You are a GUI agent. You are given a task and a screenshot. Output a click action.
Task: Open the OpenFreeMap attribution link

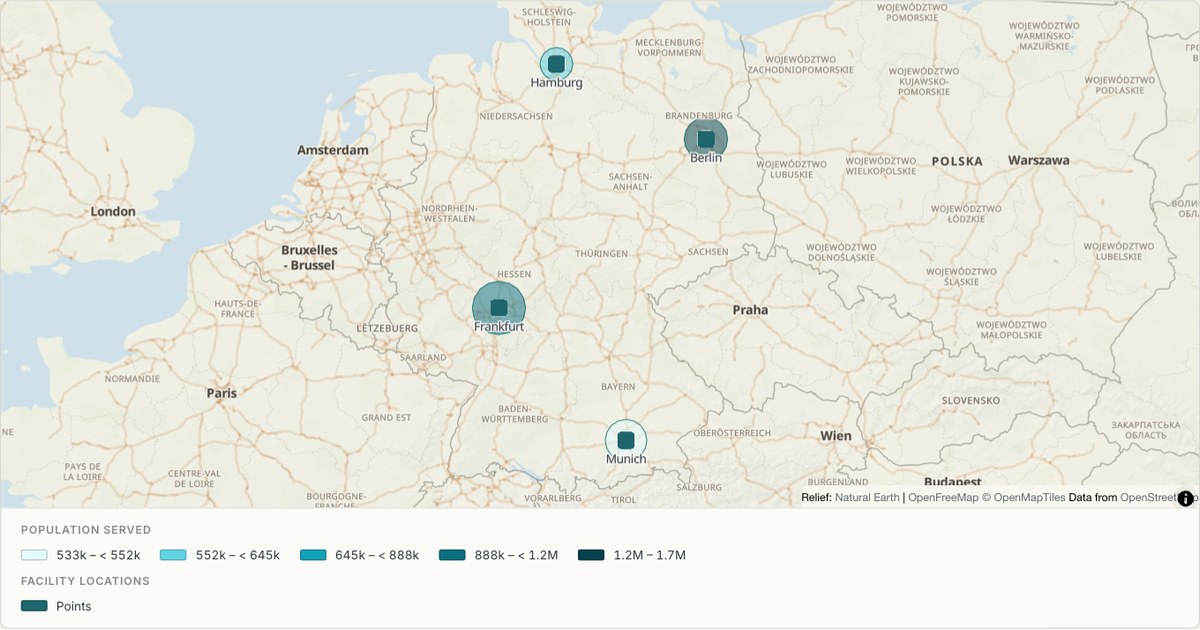pos(943,497)
